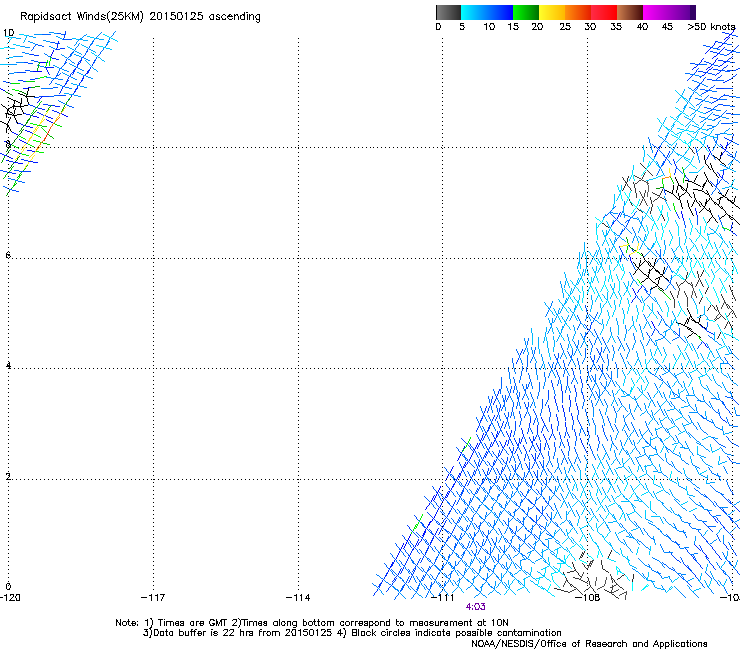
Task: Click the 'NOAA/NESDIS/Office of Research and Applications' credit
Action: pyautogui.click(x=589, y=644)
